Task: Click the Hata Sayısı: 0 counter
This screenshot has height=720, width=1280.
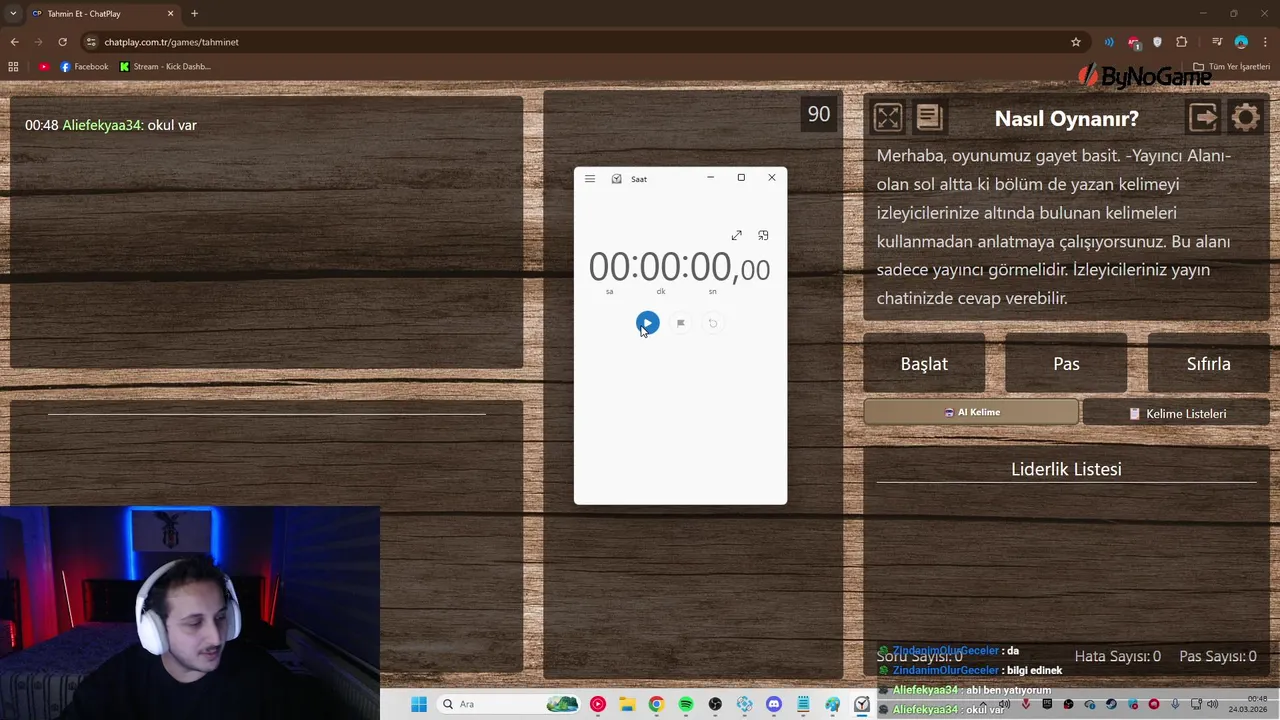Action: coord(1118,656)
